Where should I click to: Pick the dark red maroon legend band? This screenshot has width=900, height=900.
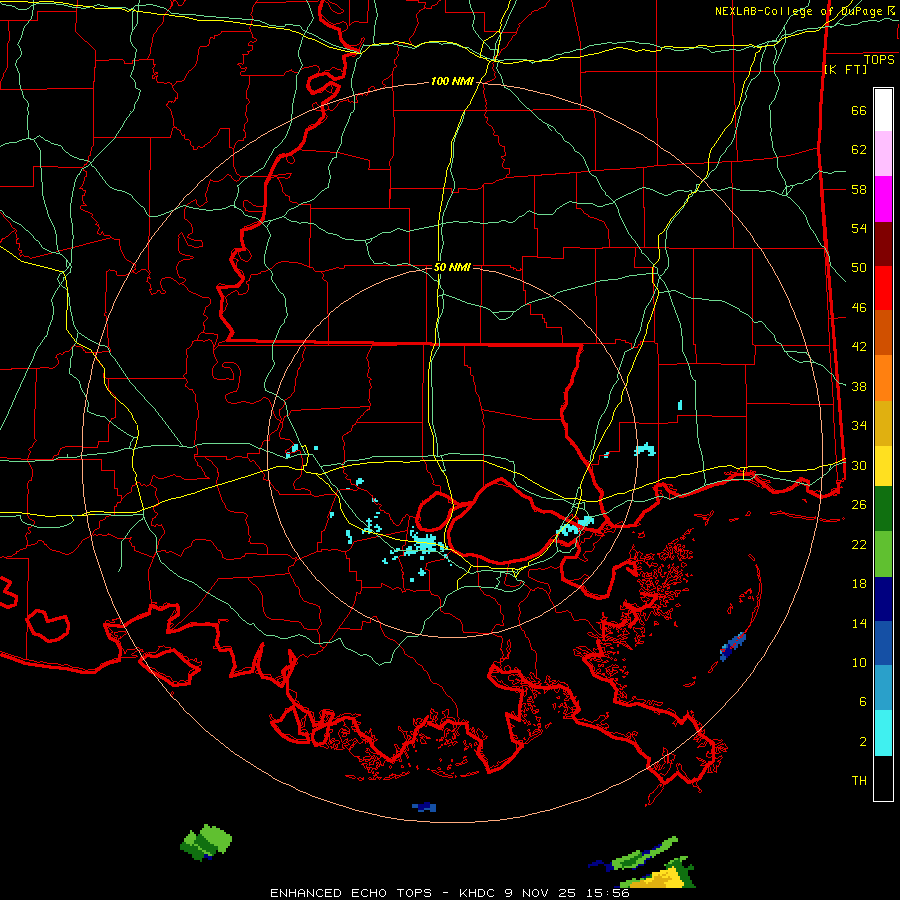click(883, 244)
